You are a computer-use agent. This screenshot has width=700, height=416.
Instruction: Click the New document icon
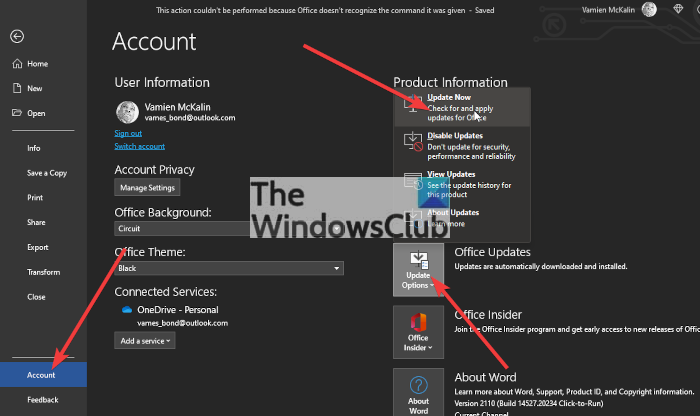(x=17, y=88)
